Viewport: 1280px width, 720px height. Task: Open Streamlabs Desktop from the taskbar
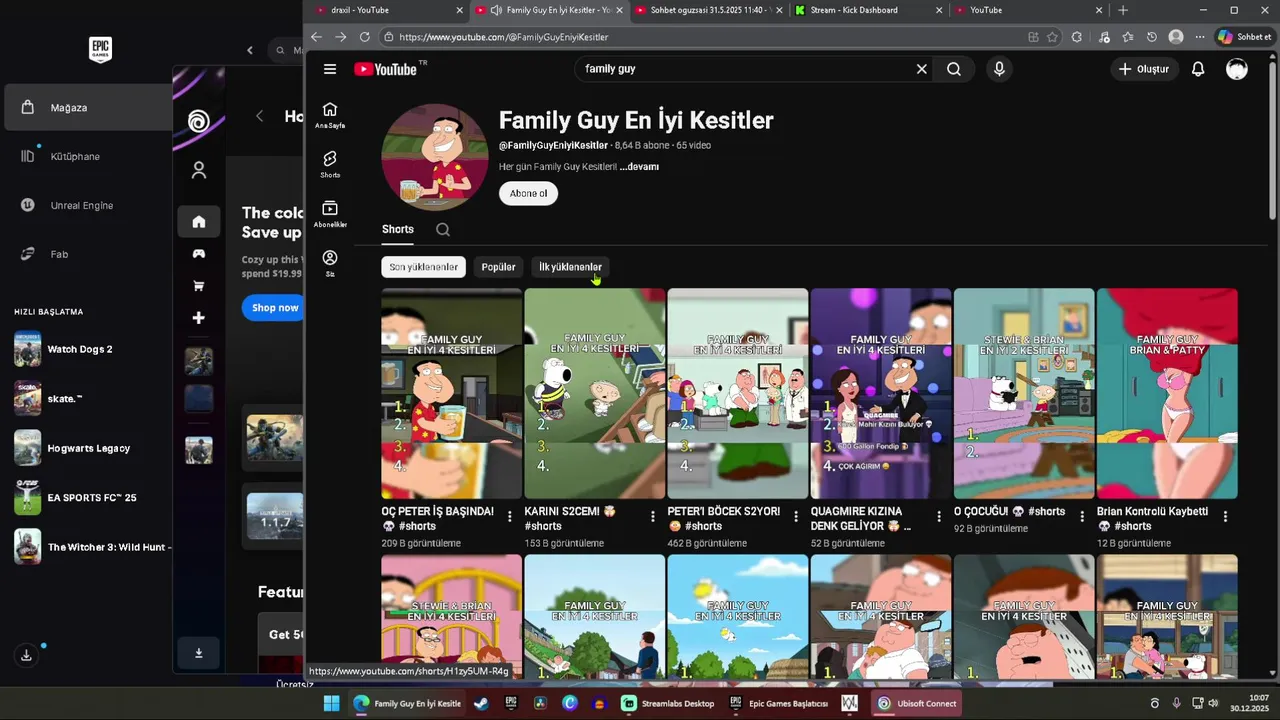(667, 703)
